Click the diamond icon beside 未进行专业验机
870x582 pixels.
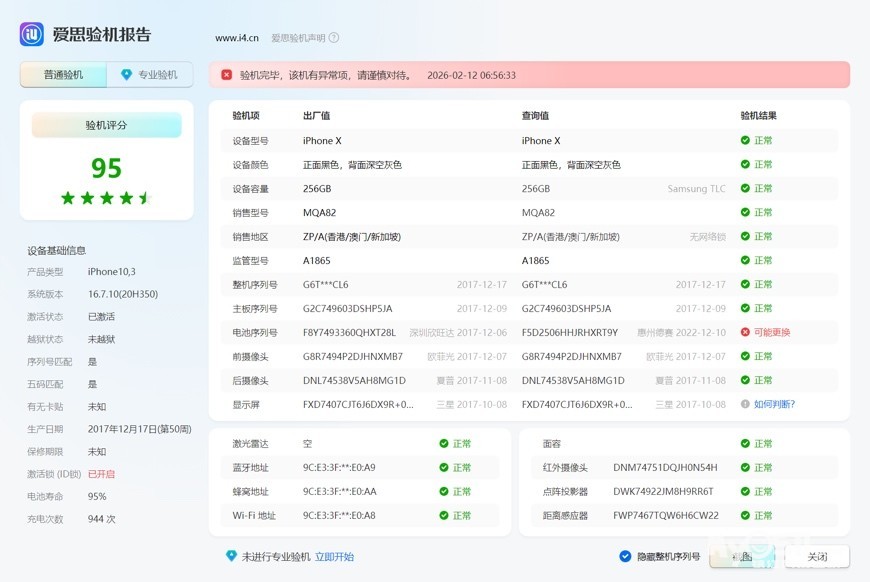pyautogui.click(x=231, y=556)
